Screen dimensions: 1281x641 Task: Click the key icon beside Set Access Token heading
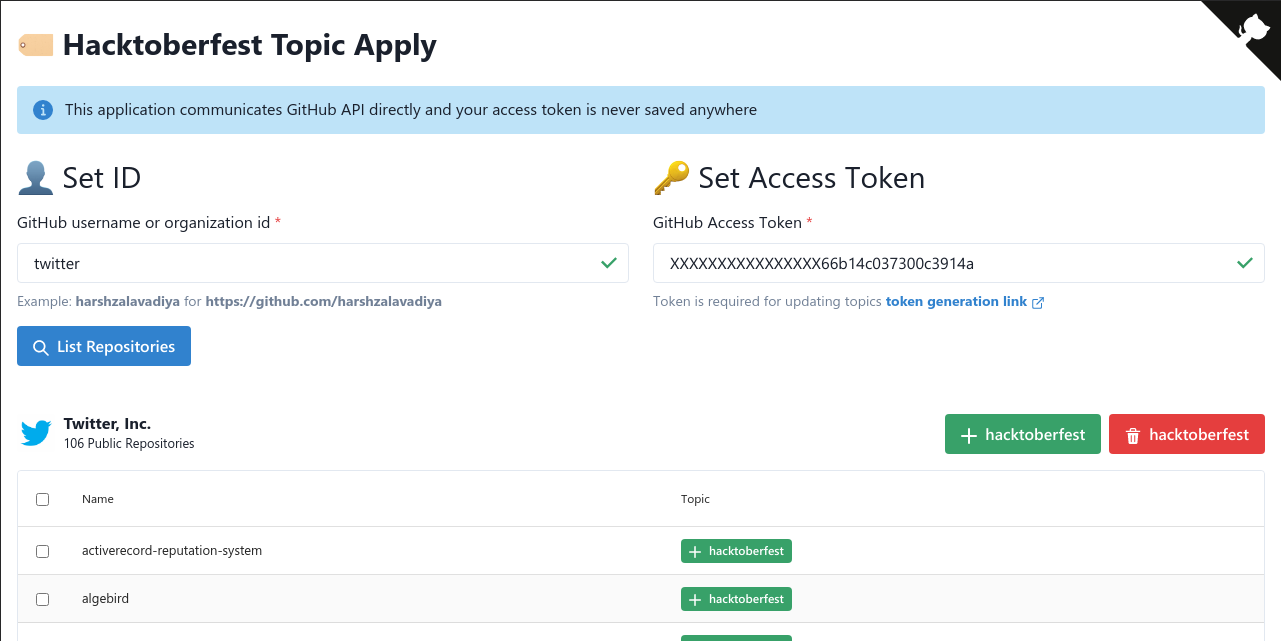(x=671, y=177)
